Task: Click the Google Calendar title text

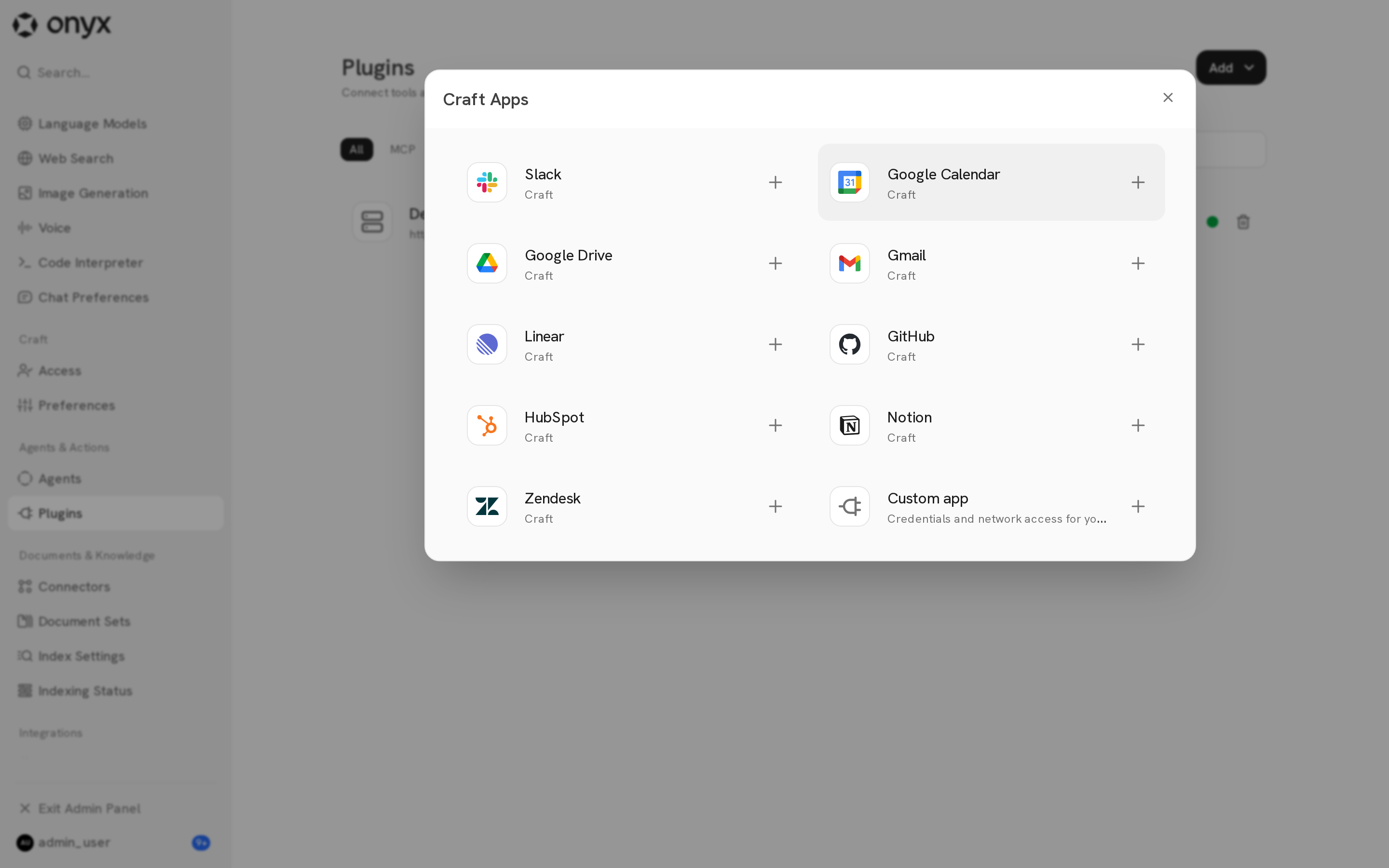Action: coord(943,174)
